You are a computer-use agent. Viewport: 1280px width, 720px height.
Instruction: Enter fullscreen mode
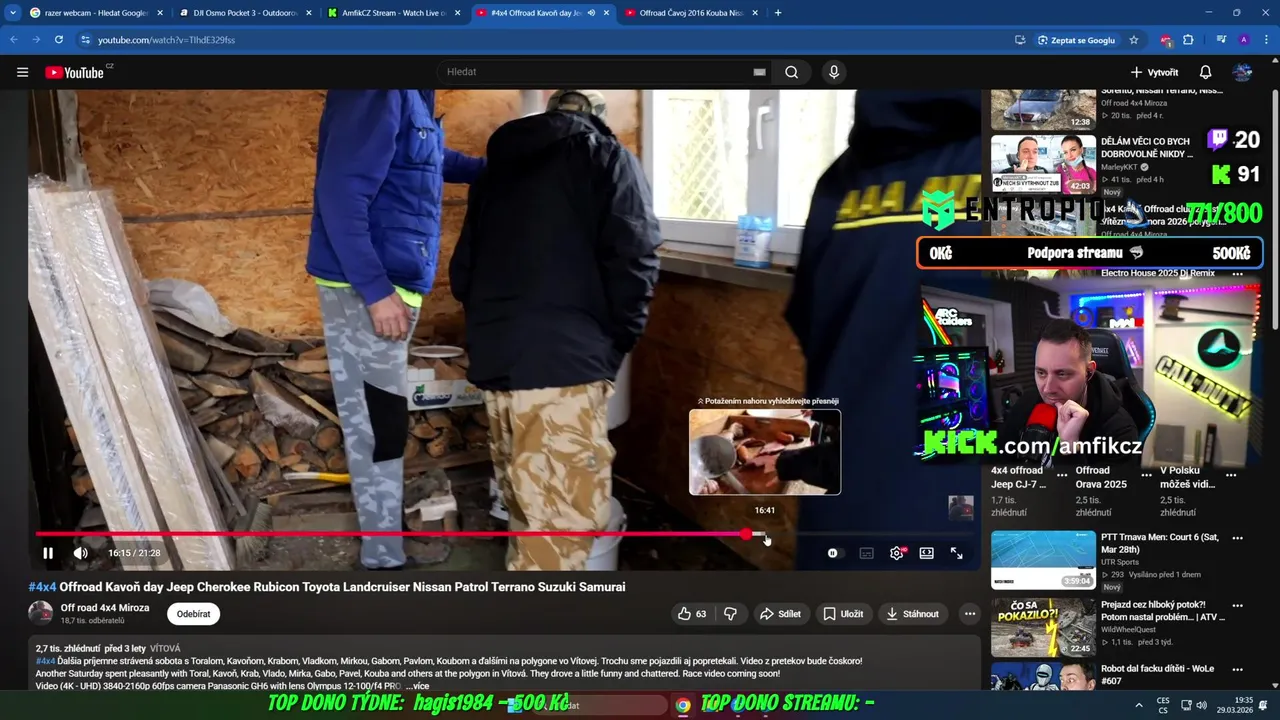click(x=957, y=553)
